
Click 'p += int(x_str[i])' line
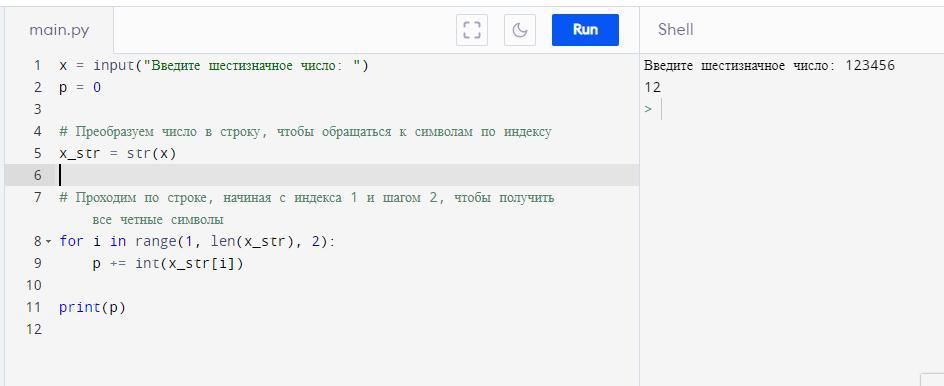[x=168, y=264]
